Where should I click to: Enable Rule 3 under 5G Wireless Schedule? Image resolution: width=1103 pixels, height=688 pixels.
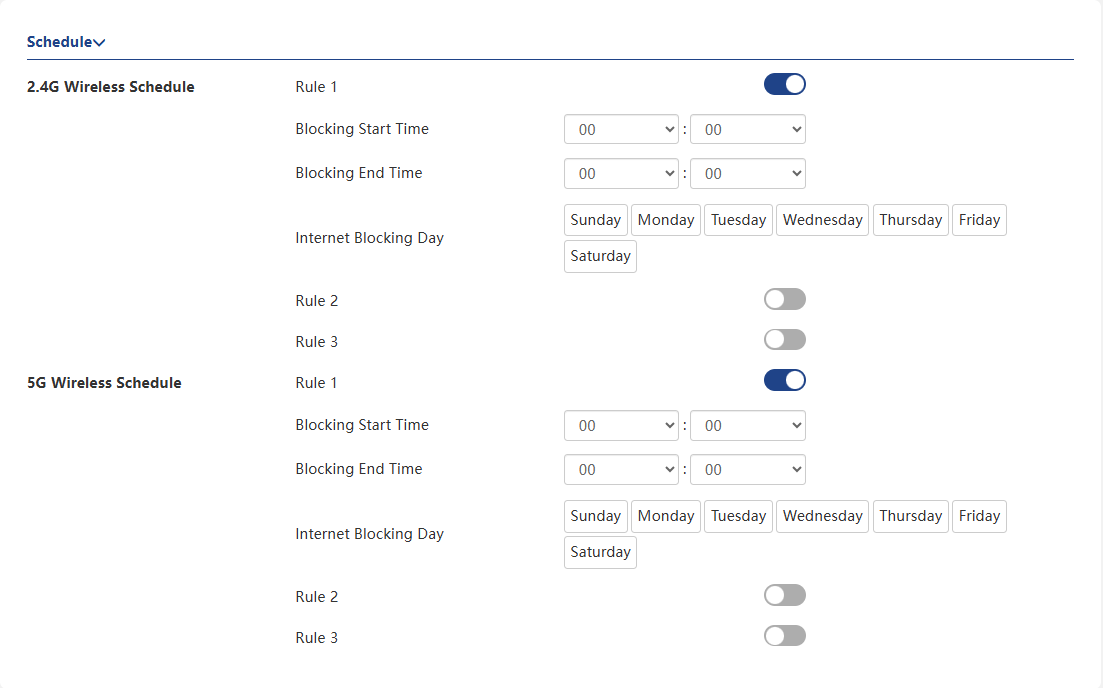[x=784, y=636]
